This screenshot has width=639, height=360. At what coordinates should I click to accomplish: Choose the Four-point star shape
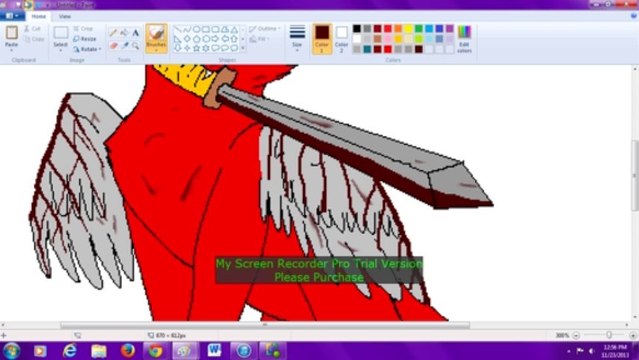(x=187, y=48)
